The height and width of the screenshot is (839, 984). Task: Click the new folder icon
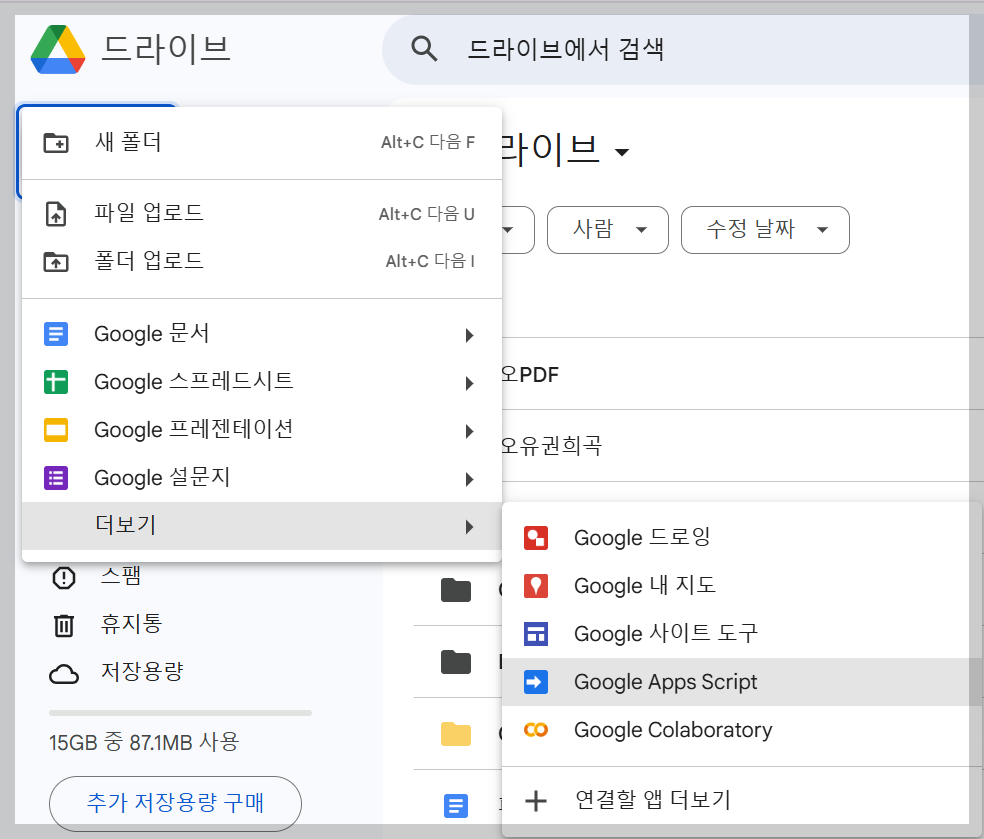(56, 142)
